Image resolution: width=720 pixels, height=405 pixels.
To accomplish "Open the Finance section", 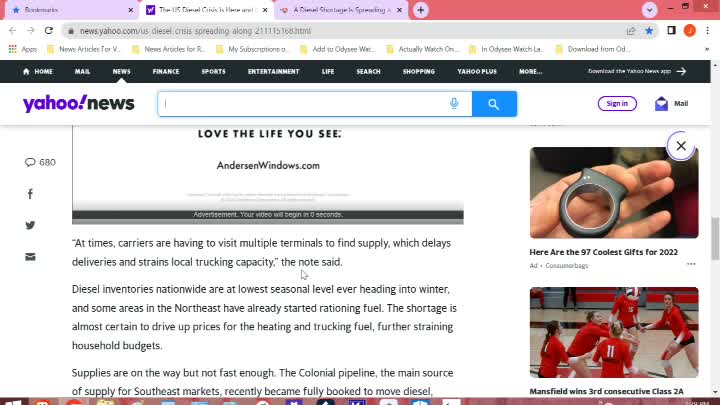I will 166,72.
